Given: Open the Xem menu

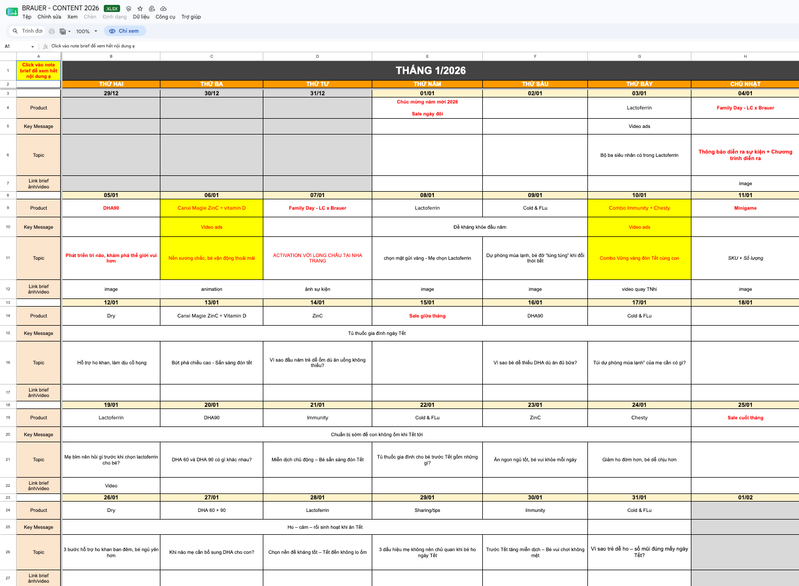Looking at the screenshot, I should click(72, 17).
